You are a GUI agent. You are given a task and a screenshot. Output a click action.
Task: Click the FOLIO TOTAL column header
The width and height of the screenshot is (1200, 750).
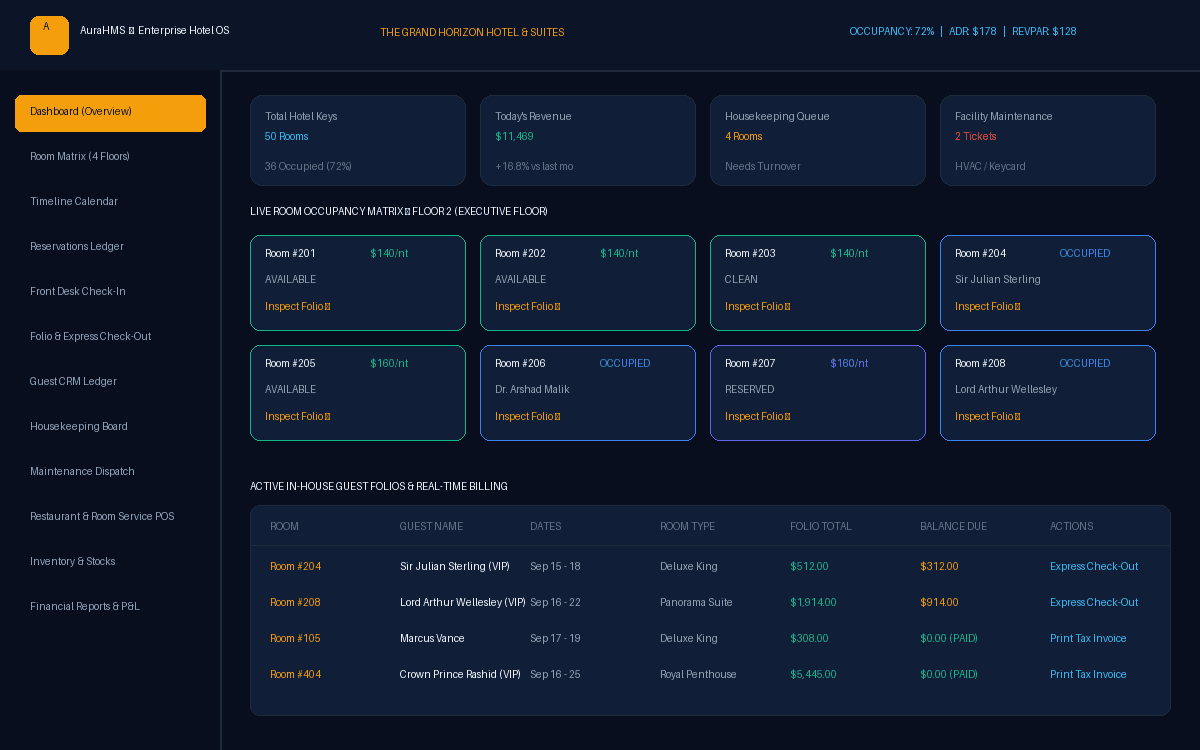[821, 527]
